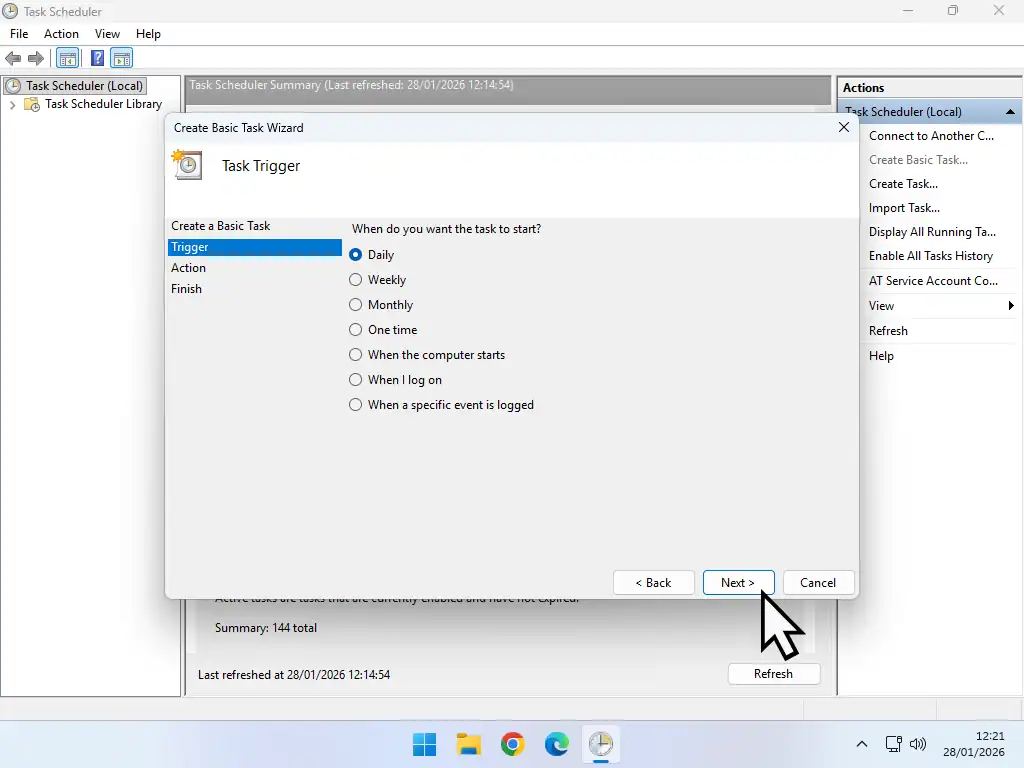Image resolution: width=1024 pixels, height=768 pixels.
Task: Toggle the Show/Hide Console Tree icon
Action: pos(68,58)
